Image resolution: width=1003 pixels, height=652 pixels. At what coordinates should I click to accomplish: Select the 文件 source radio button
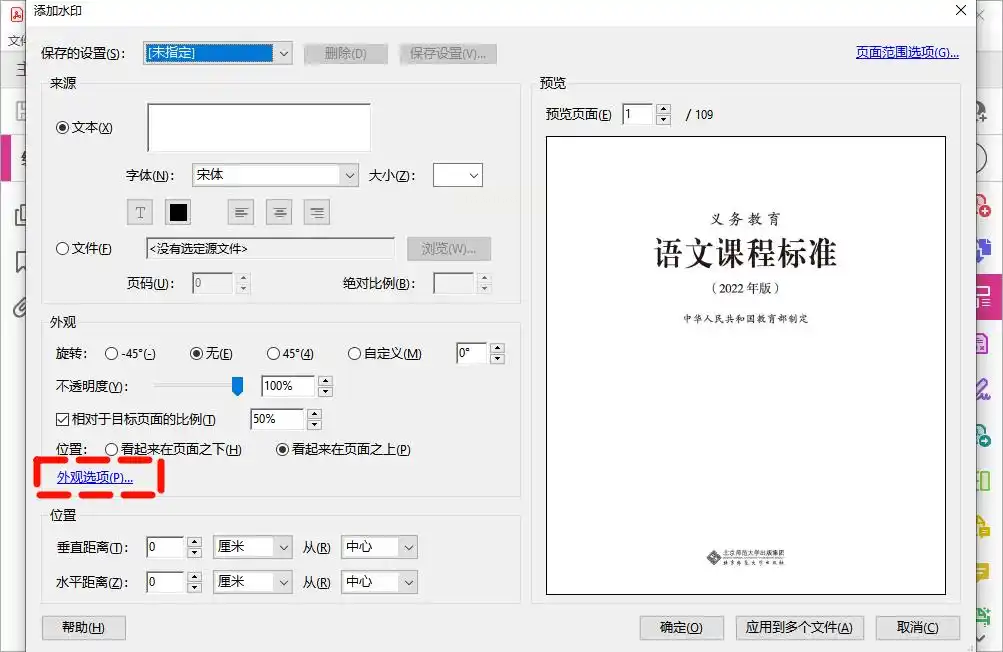[63, 249]
